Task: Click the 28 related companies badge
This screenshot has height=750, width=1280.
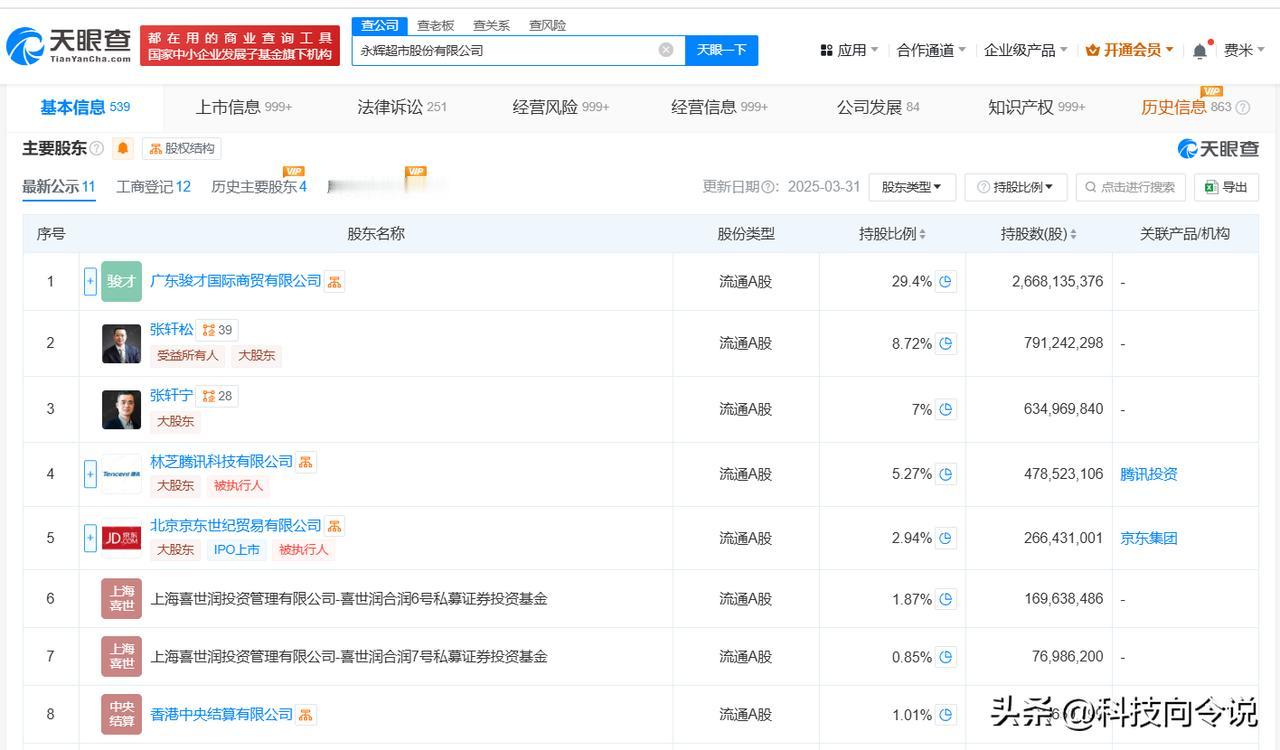Action: [217, 396]
